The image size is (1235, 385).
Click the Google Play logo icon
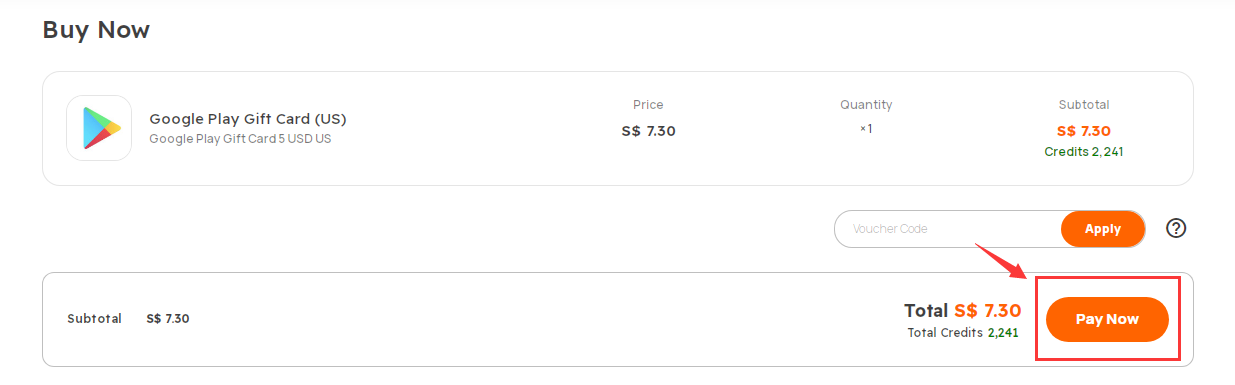(99, 128)
